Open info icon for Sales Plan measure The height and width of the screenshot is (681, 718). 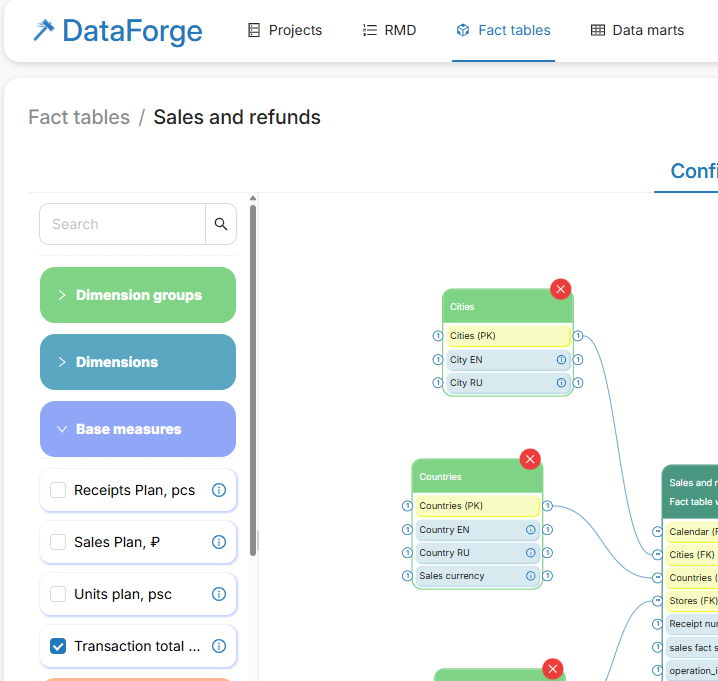click(219, 542)
